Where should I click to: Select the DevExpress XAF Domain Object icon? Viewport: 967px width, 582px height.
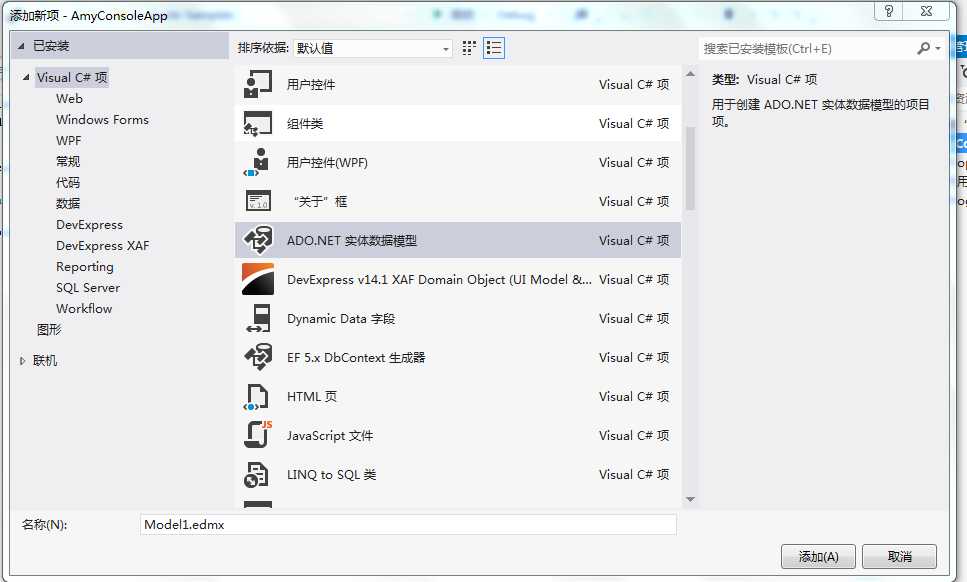point(258,279)
